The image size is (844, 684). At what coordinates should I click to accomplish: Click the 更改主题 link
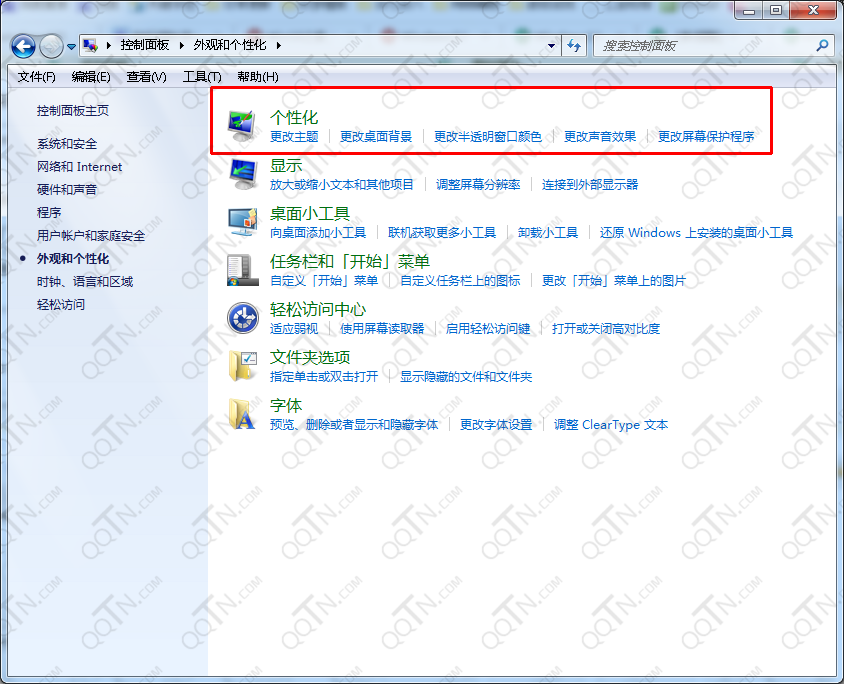pyautogui.click(x=298, y=137)
